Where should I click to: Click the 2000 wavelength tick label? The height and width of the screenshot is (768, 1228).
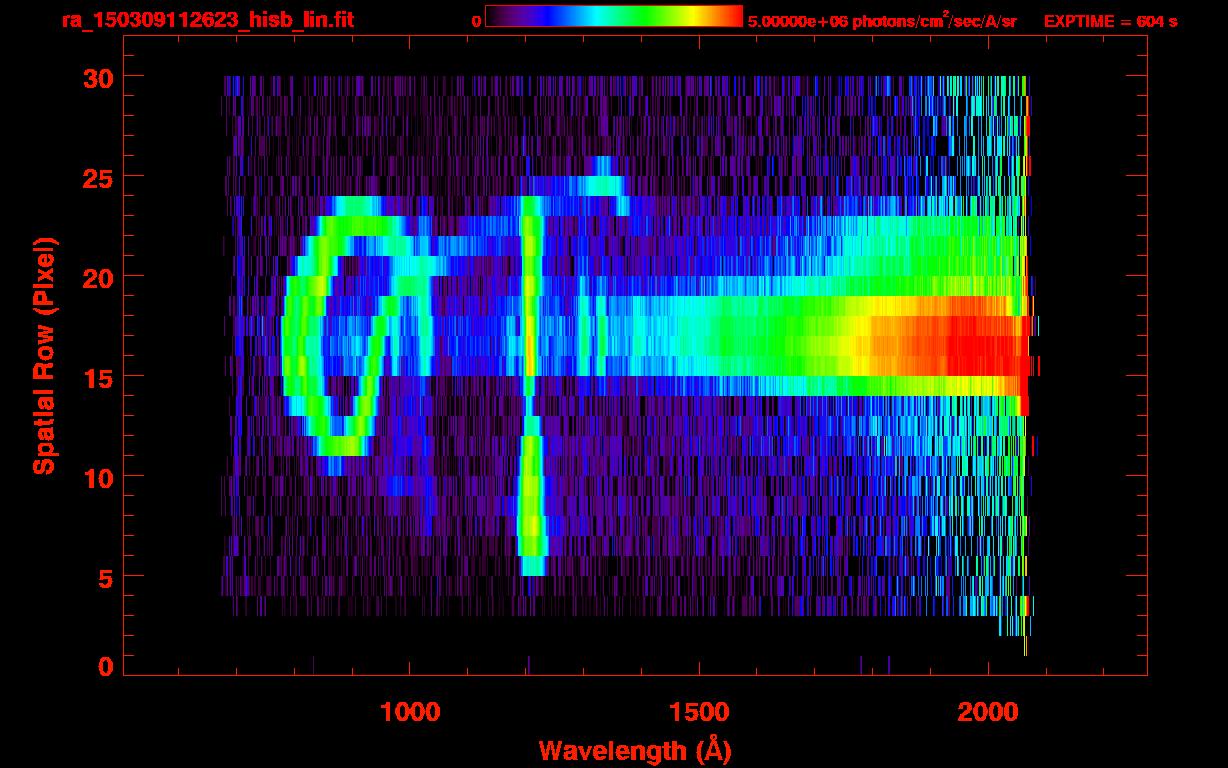(988, 712)
